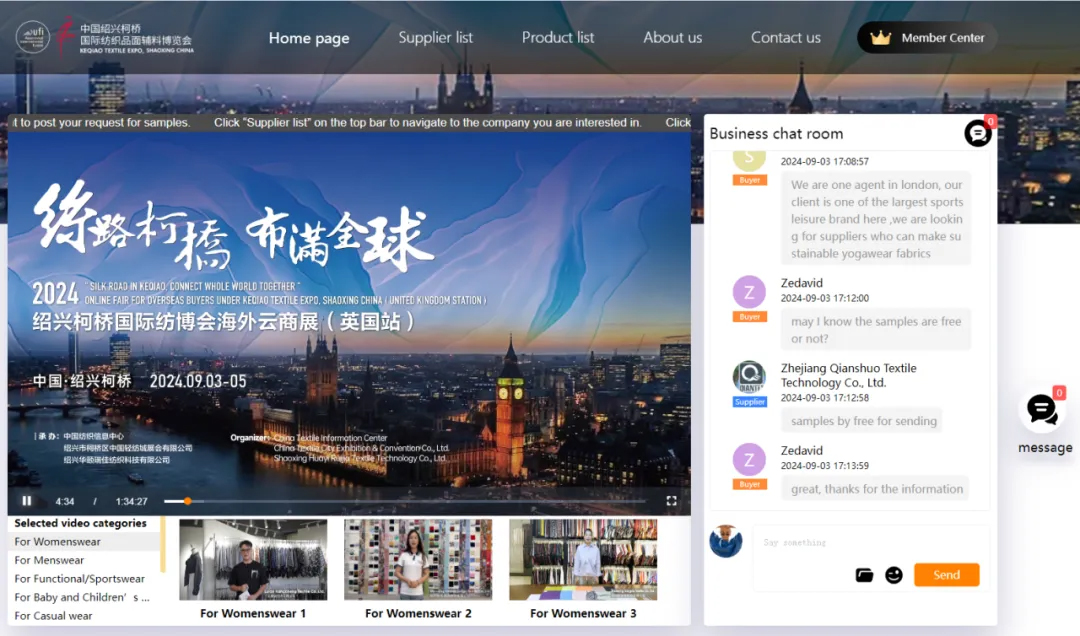Open the Supplier list menu
1080x636 pixels.
[x=435, y=38]
